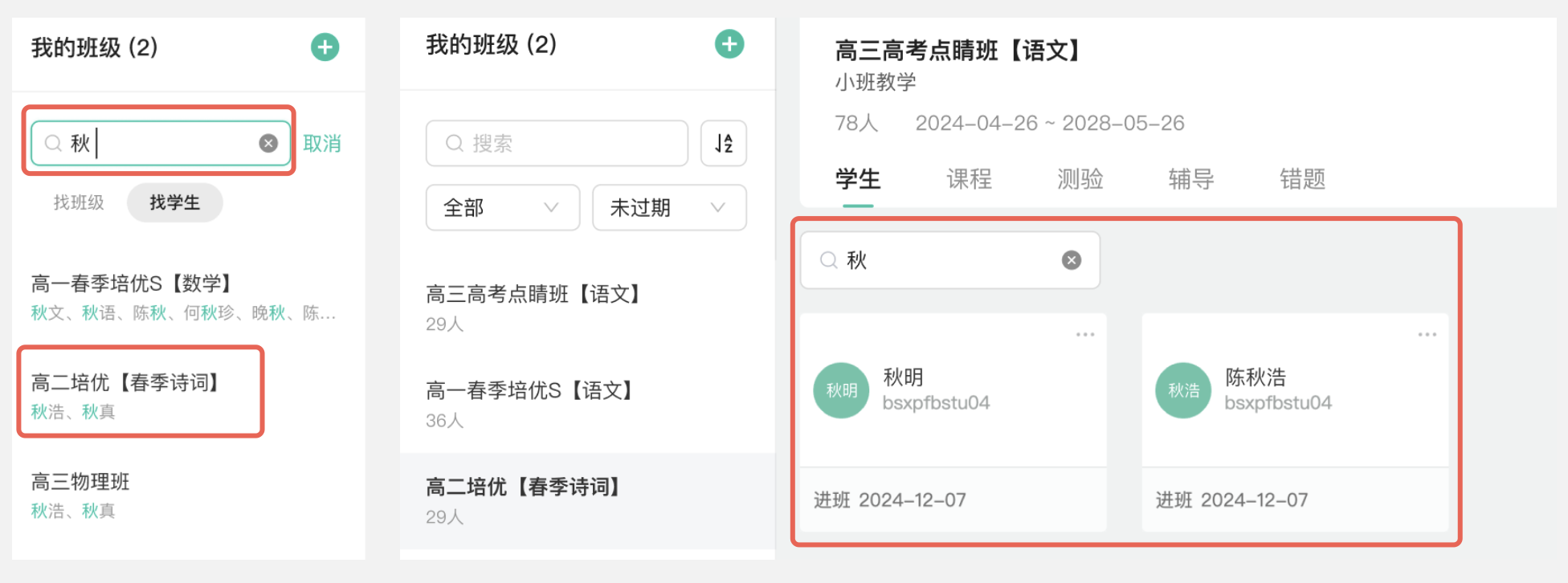Viewport: 1568px width, 583px height.
Task: Select the 找班级 search mode
Action: (79, 202)
